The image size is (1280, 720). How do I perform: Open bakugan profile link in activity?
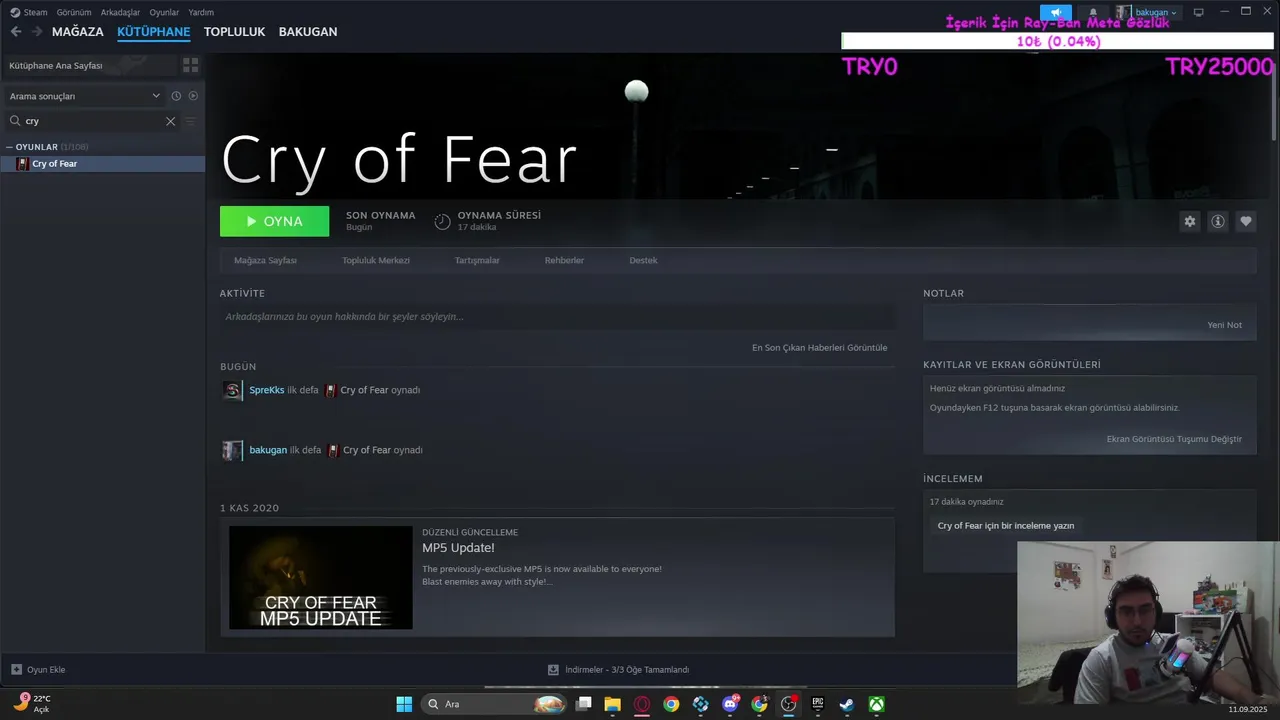[268, 450]
